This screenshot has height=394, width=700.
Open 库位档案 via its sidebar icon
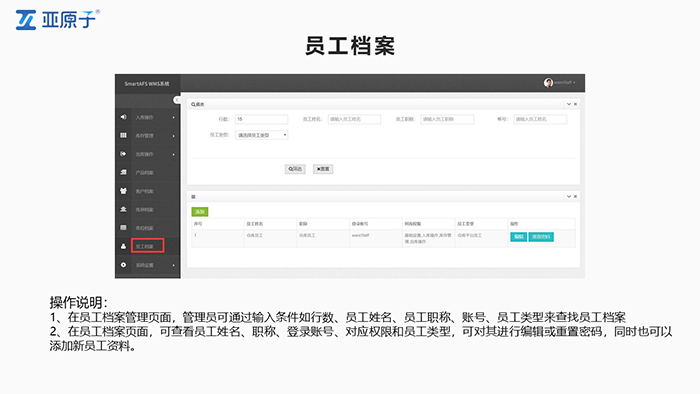(123, 228)
